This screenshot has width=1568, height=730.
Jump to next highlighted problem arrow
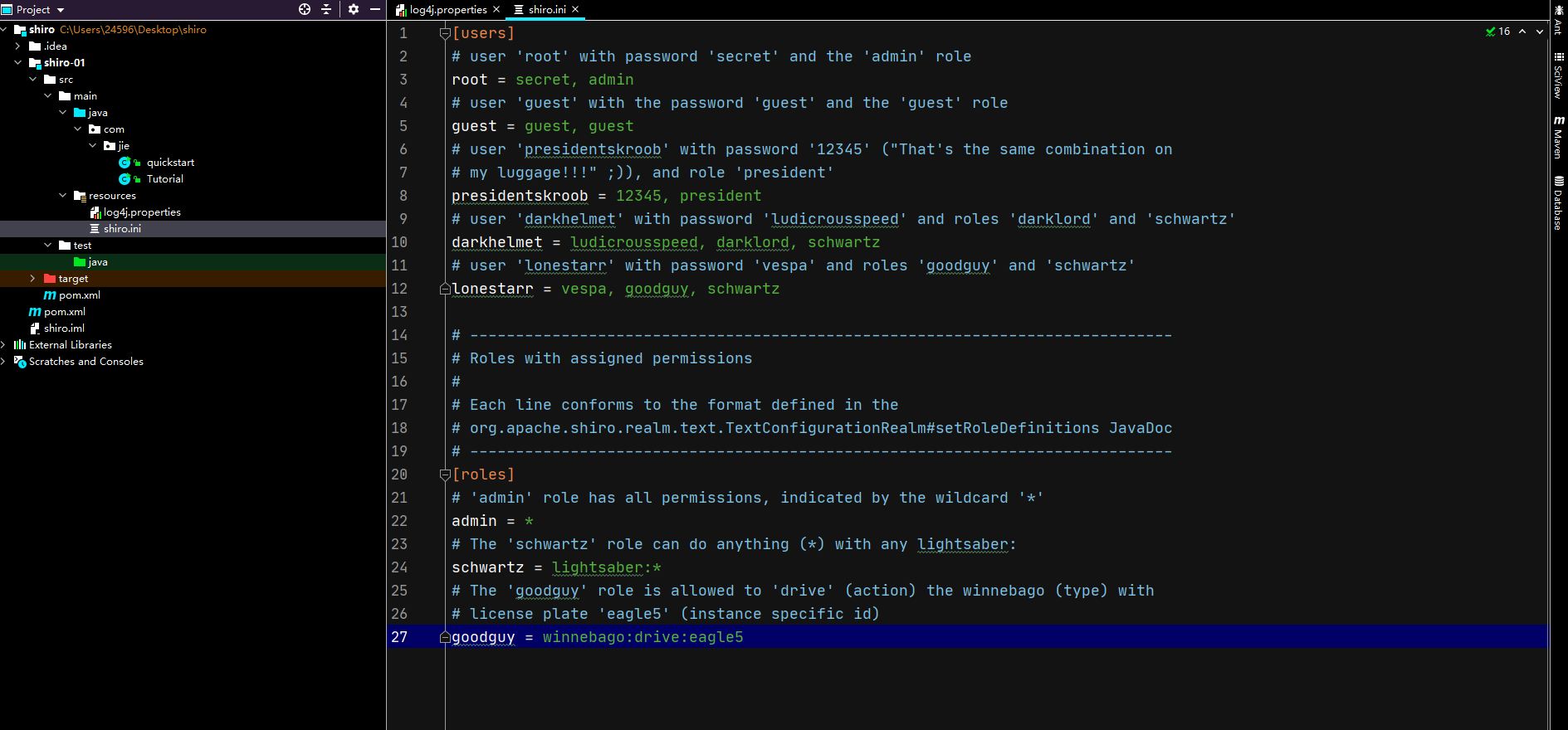click(1540, 32)
